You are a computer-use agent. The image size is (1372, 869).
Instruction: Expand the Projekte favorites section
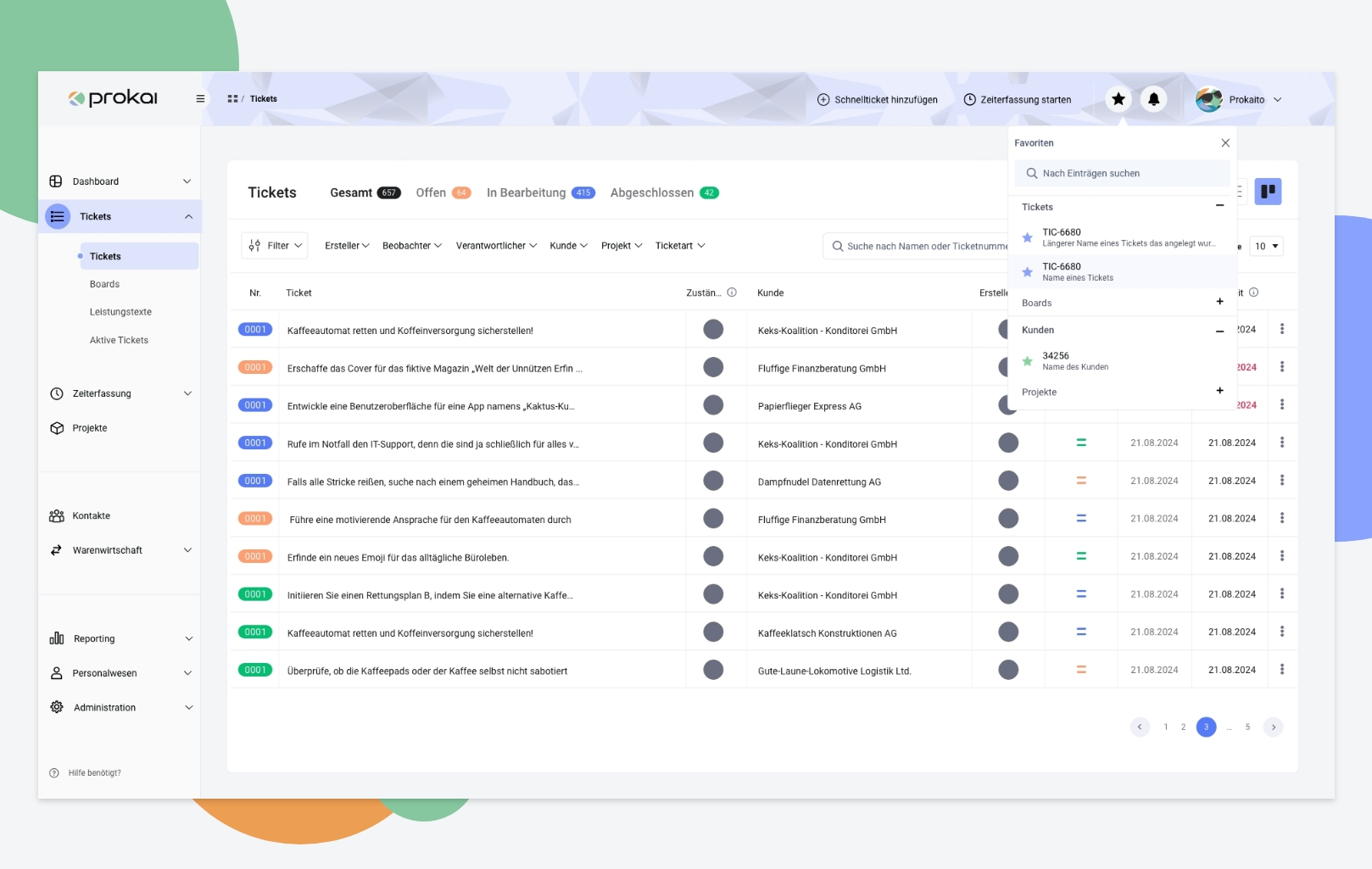[1219, 391]
